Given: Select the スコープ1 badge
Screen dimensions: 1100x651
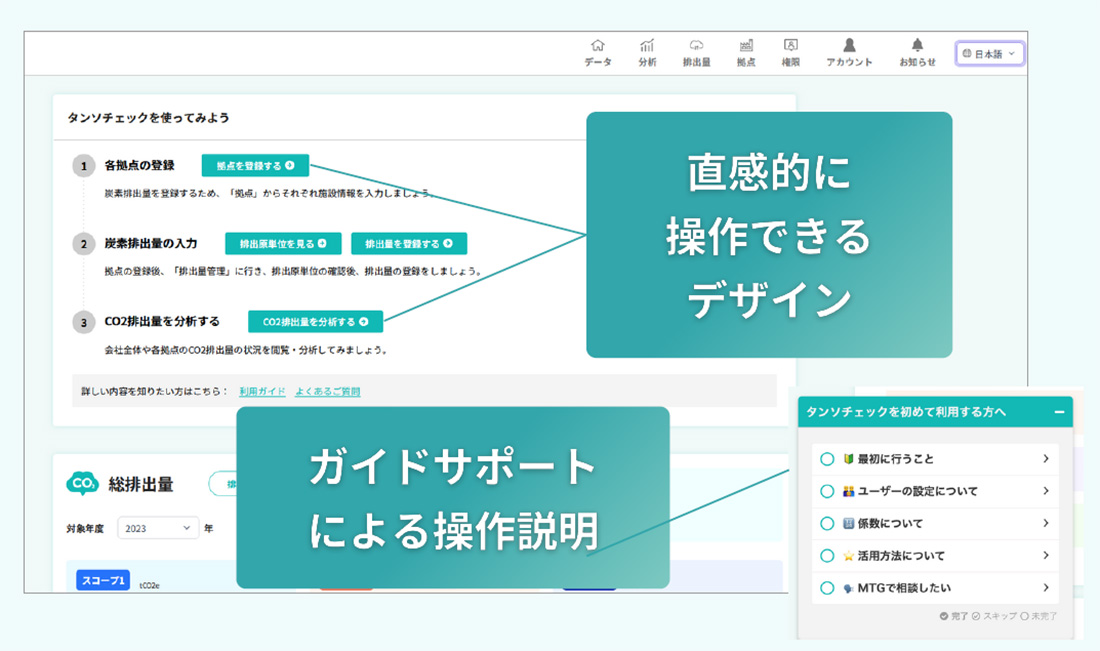Looking at the screenshot, I should click(103, 580).
